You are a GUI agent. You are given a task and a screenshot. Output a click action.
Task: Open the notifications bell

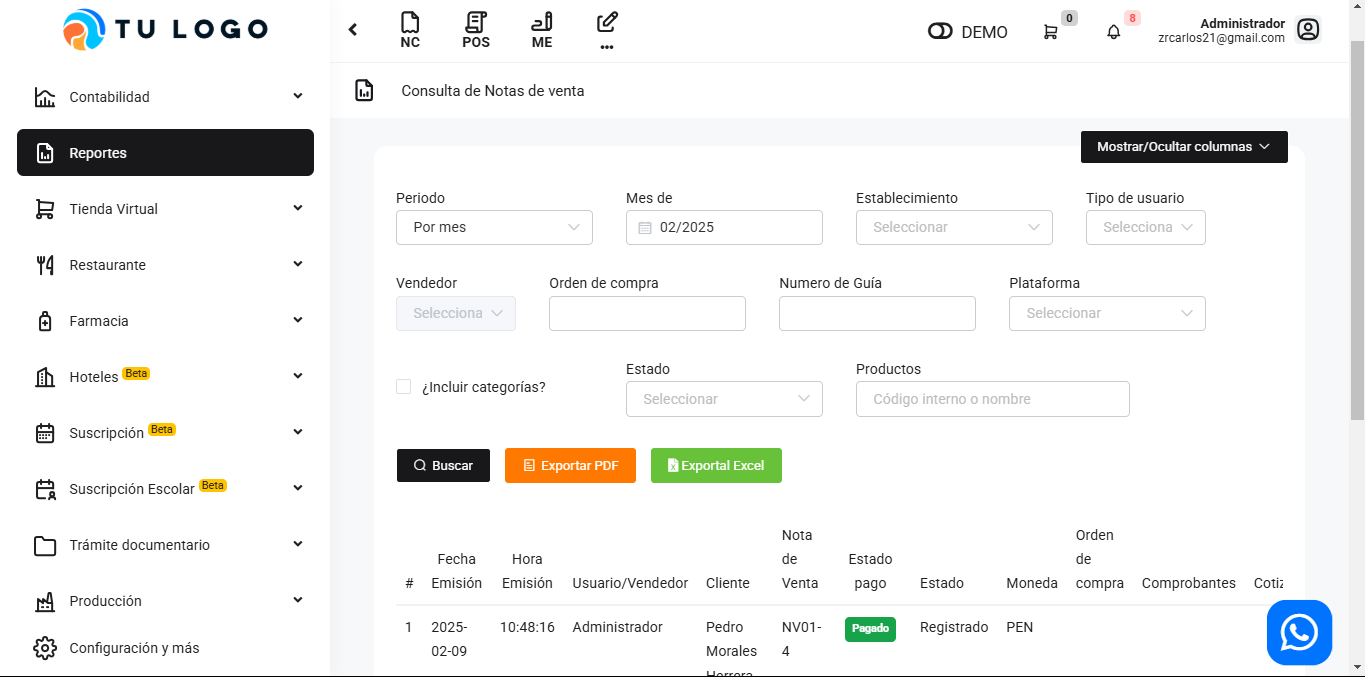click(1113, 32)
